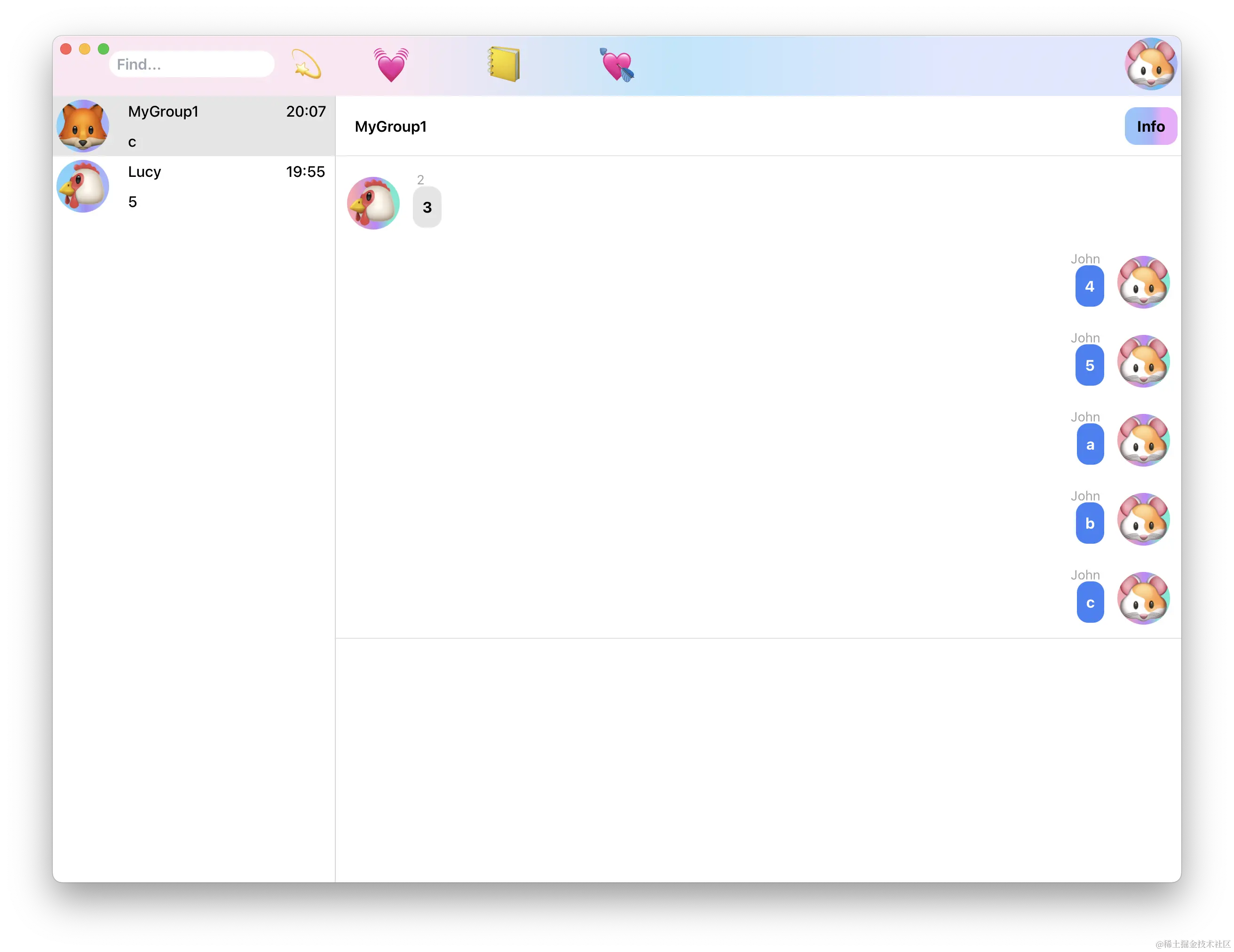The height and width of the screenshot is (952, 1234).
Task: Click the chicken avatar beside message 3
Action: (x=373, y=203)
